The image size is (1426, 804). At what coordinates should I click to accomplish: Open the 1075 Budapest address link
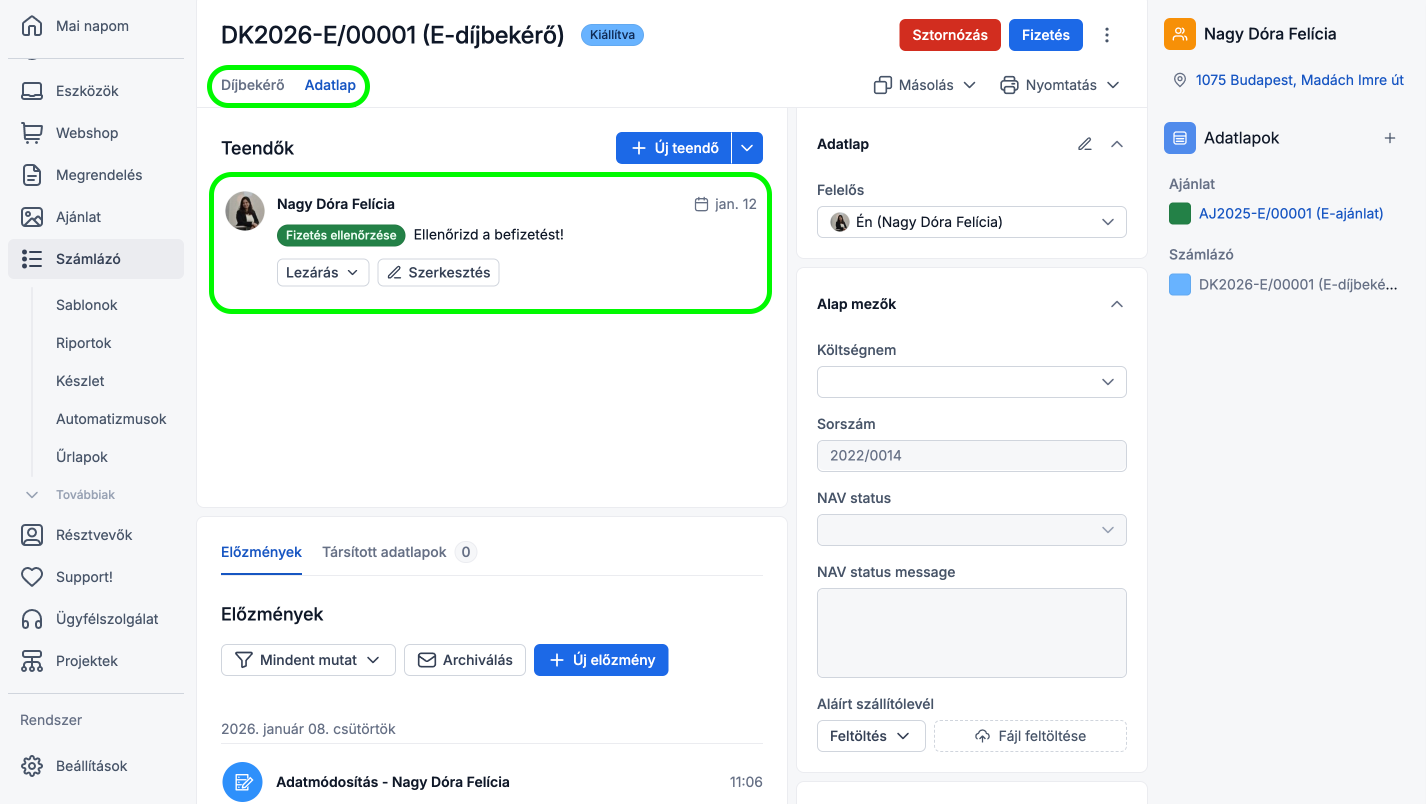[x=1299, y=80]
